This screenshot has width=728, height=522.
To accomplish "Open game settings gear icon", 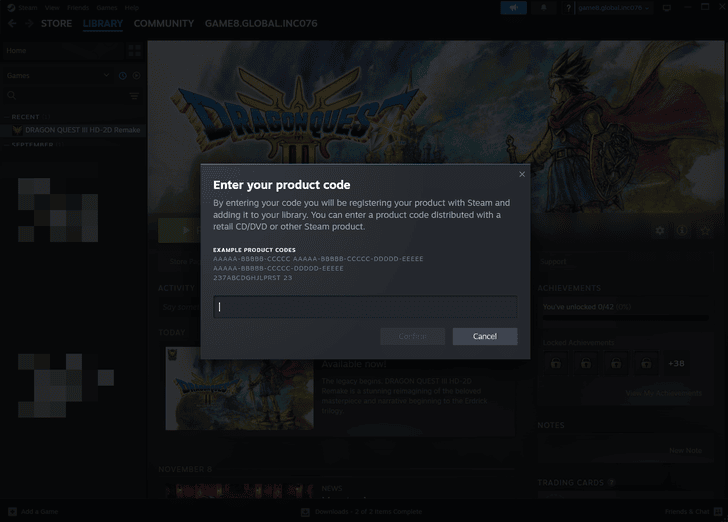I will (660, 230).
